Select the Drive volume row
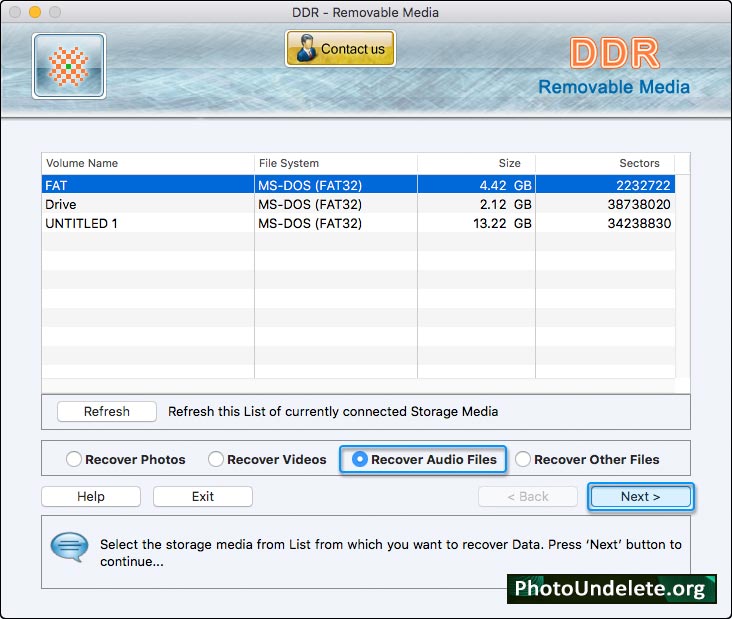Viewport: 732px width, 619px height. point(358,204)
